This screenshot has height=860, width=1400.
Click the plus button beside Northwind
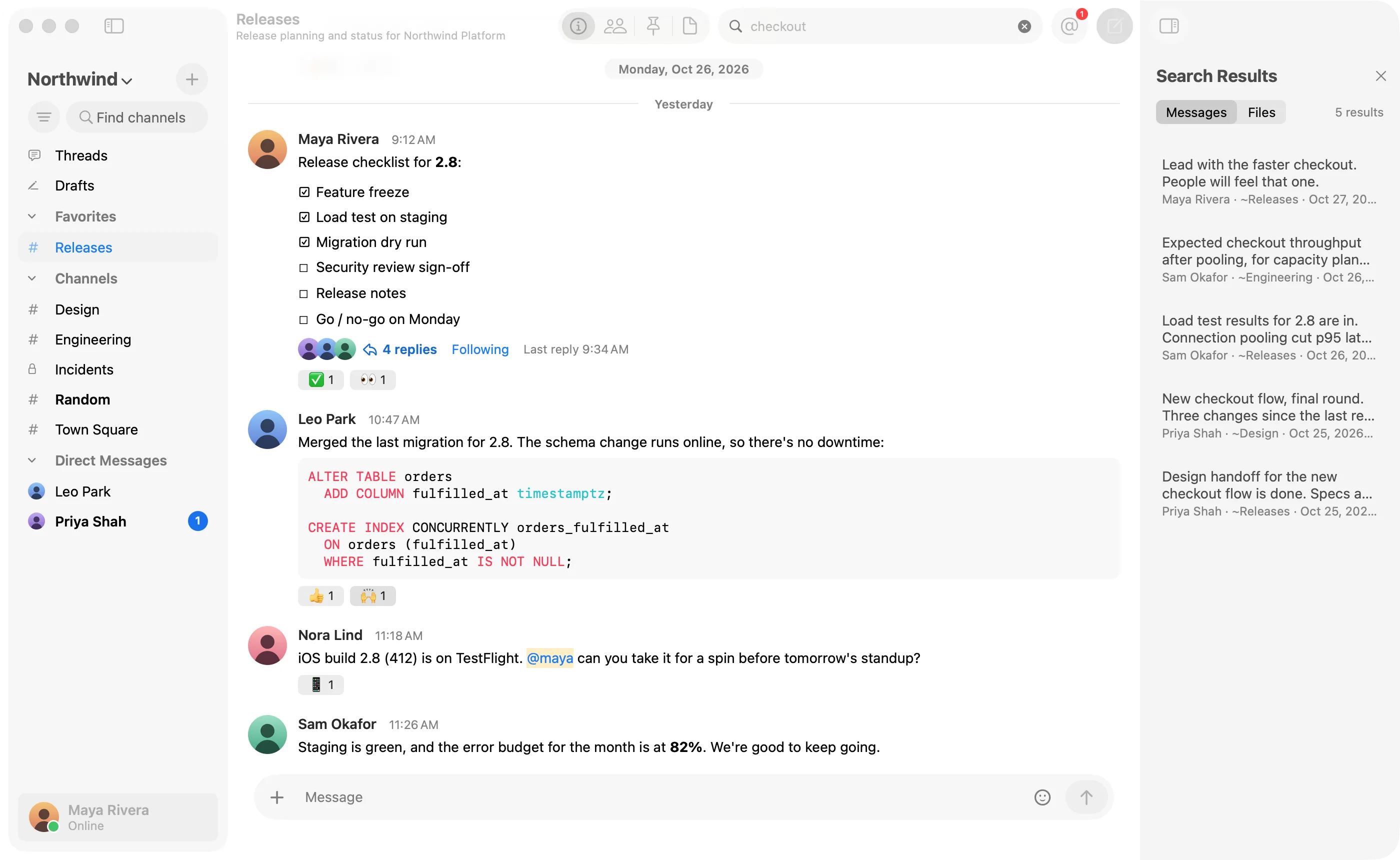pos(191,79)
